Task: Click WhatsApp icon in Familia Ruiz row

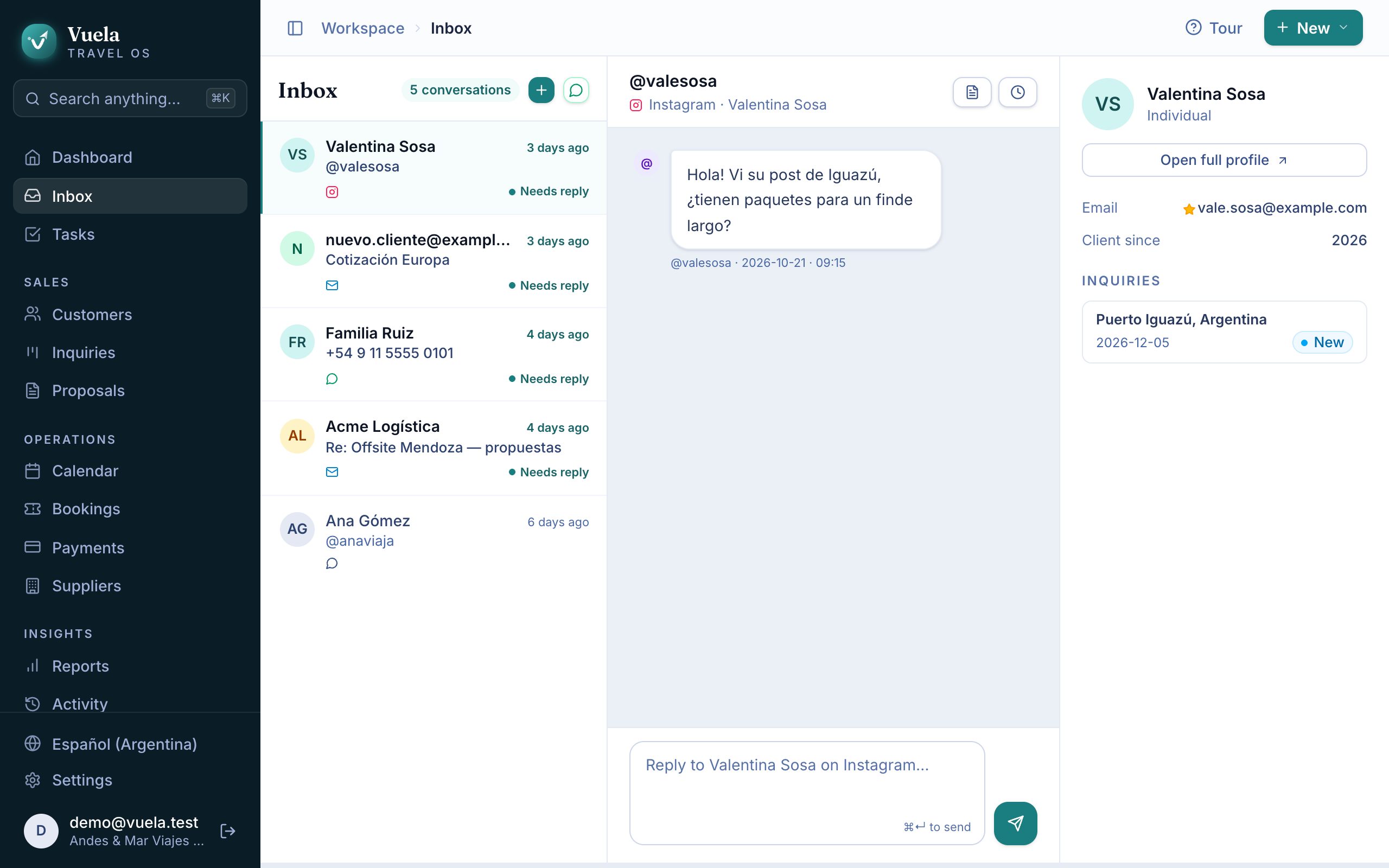Action: 332,379
